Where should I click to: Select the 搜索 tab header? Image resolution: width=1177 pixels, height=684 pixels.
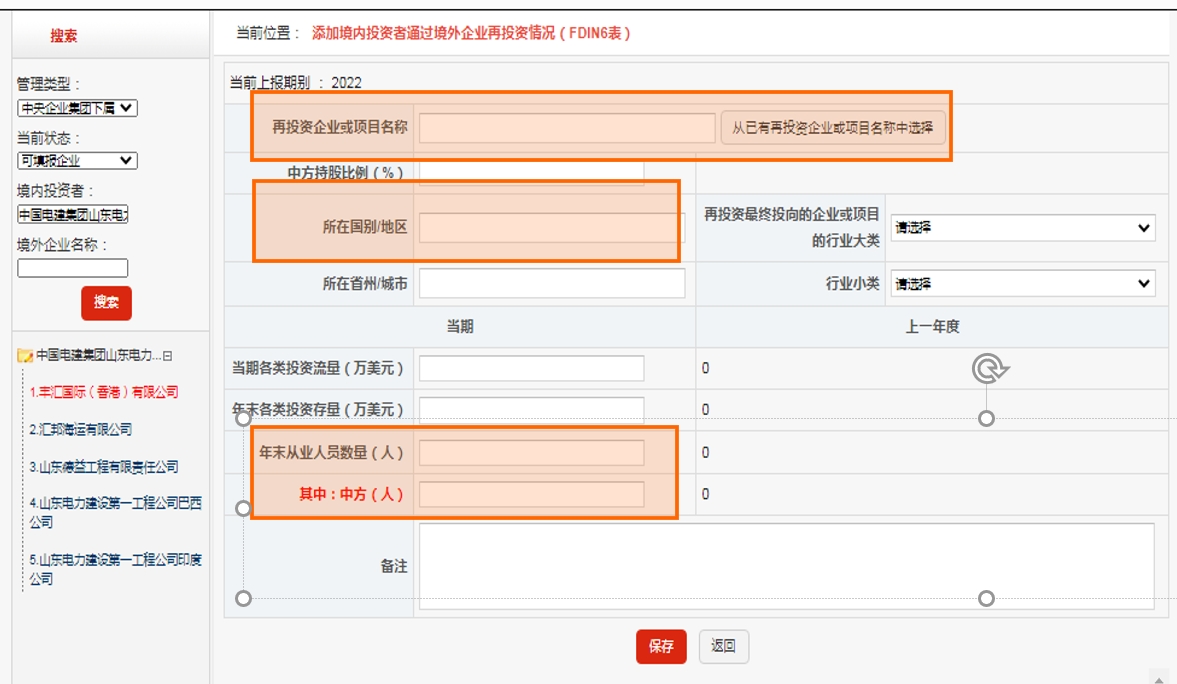point(64,36)
